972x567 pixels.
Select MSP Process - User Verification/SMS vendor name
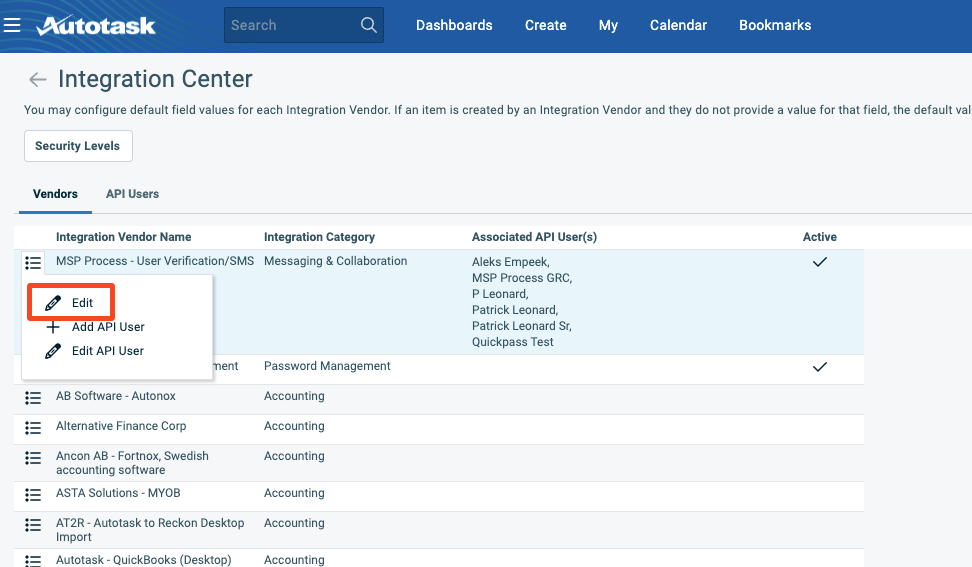tap(155, 261)
